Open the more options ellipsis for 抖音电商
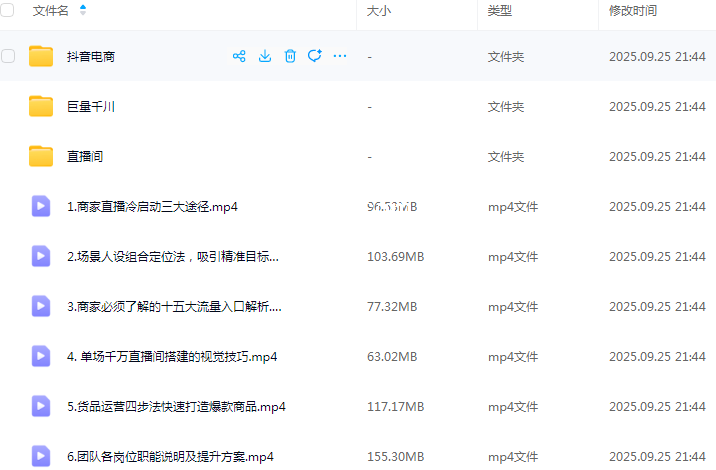The image size is (716, 470). click(x=340, y=56)
